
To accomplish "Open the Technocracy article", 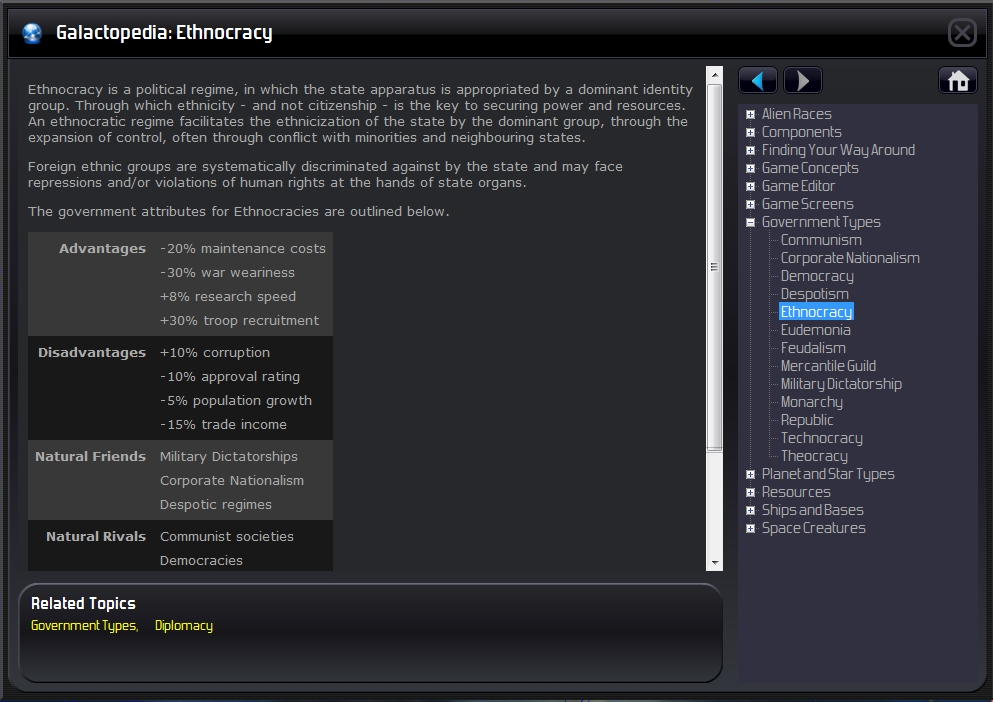I will point(821,437).
